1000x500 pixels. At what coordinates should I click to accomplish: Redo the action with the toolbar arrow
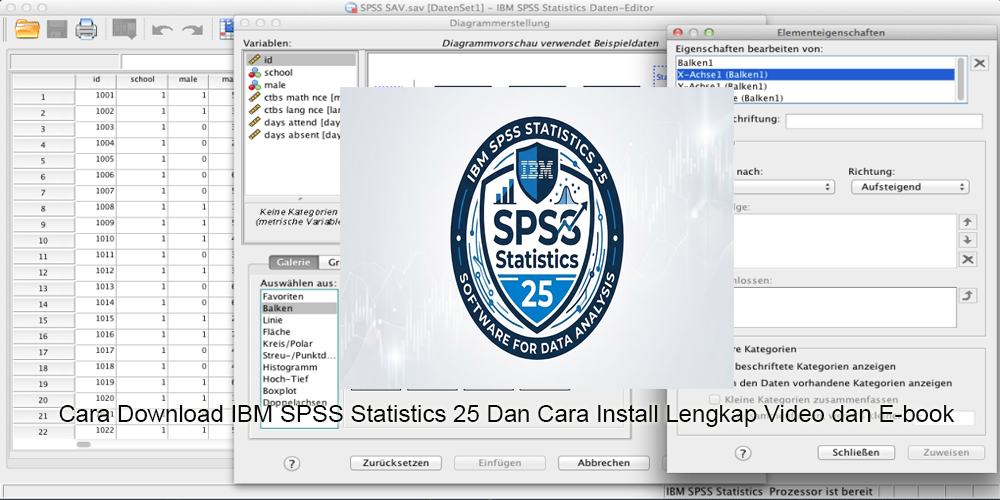192,30
